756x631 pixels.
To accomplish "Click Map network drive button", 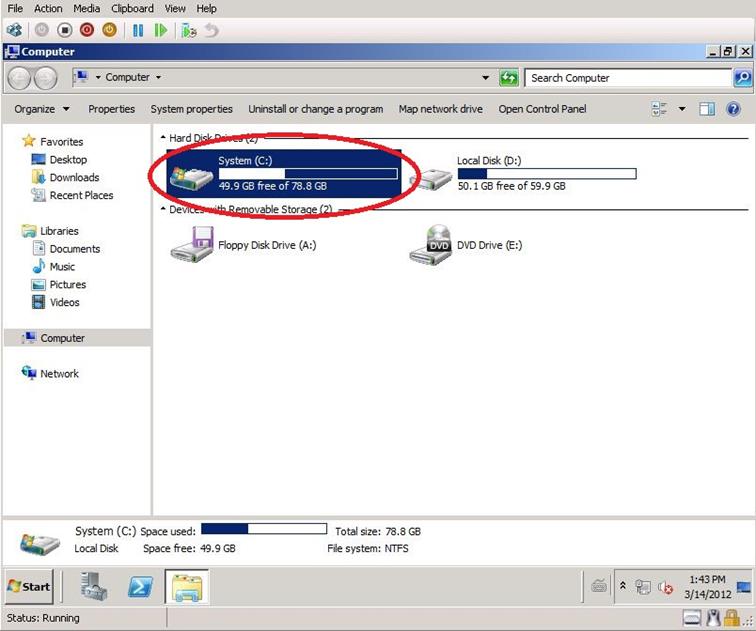I will [440, 109].
